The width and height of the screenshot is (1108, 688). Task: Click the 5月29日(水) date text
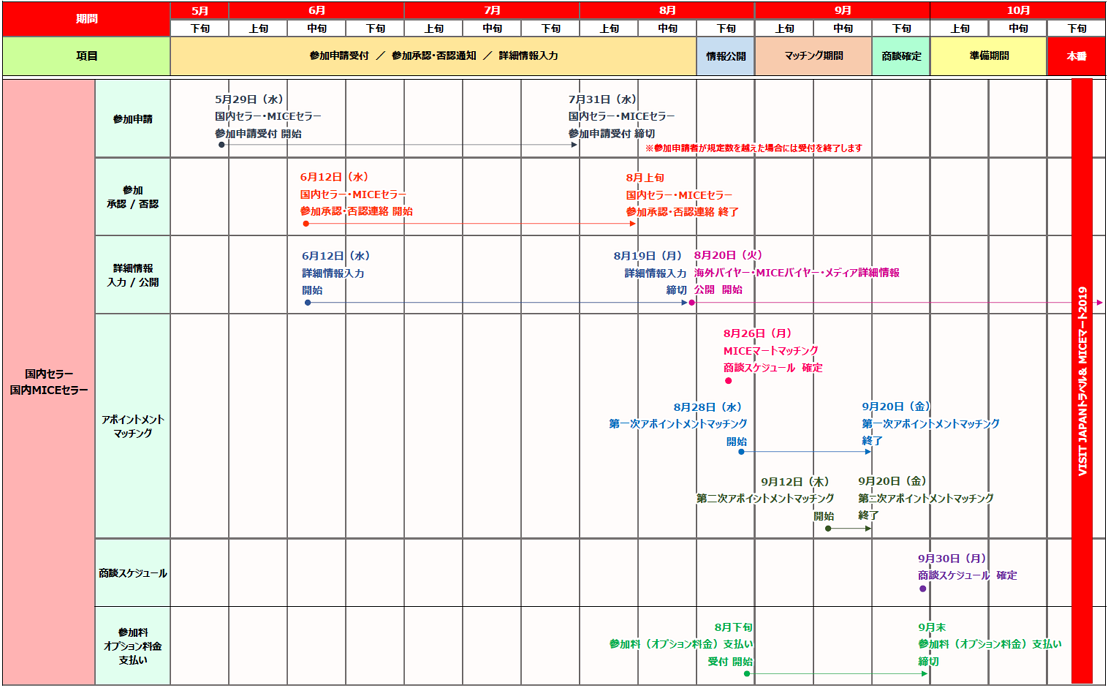point(249,100)
